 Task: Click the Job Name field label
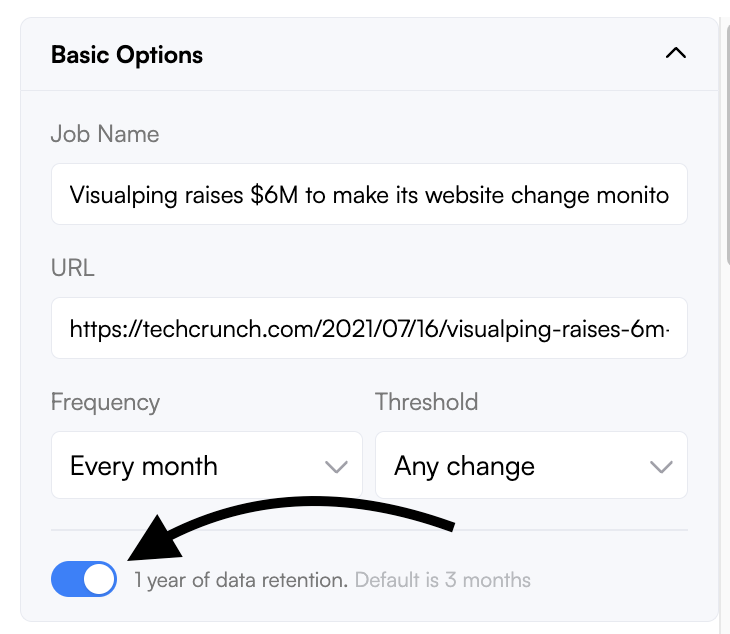tap(105, 135)
